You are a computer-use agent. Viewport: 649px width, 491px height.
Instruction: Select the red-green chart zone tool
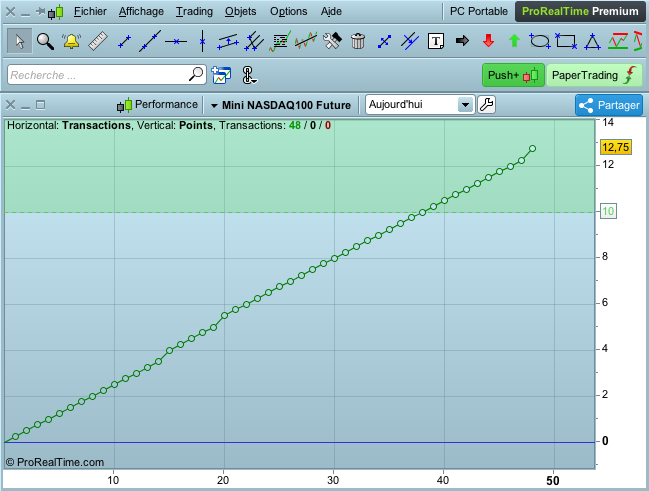(x=618, y=41)
